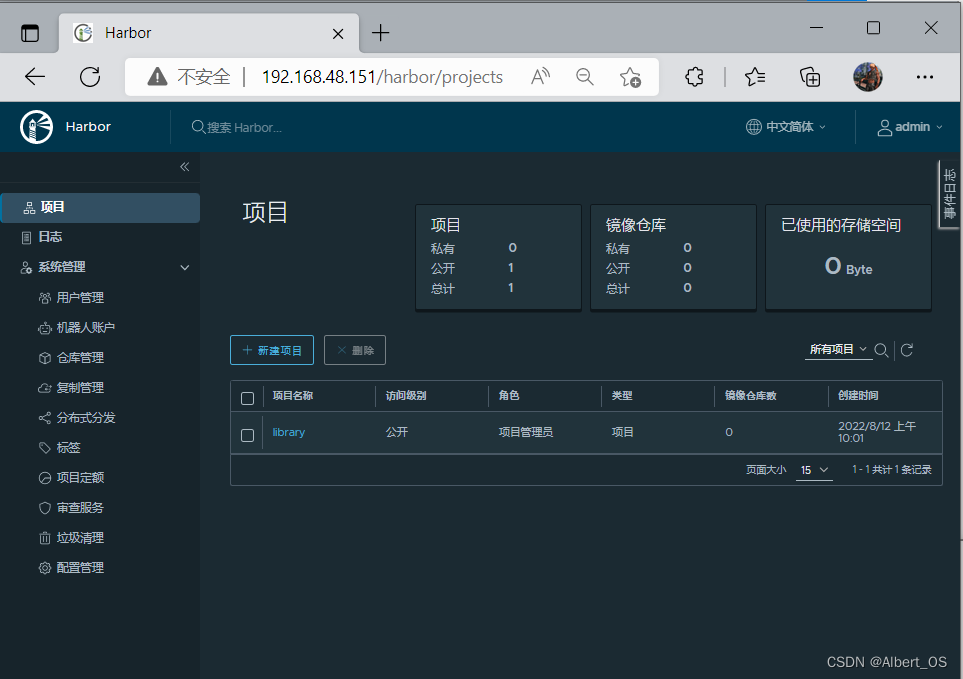Viewport: 963px width, 679px height.
Task: Click the browser profile picture
Action: click(868, 77)
